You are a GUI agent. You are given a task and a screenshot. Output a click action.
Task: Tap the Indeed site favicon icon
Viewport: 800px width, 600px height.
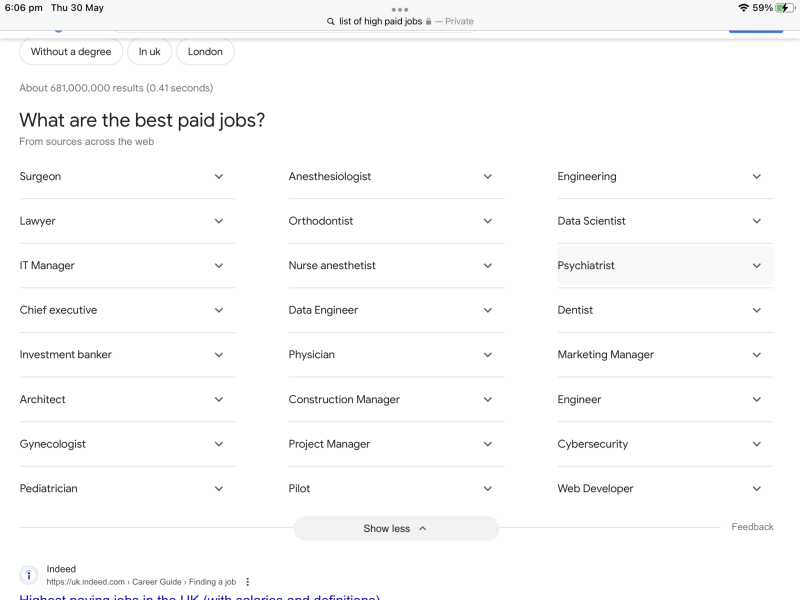click(29, 575)
